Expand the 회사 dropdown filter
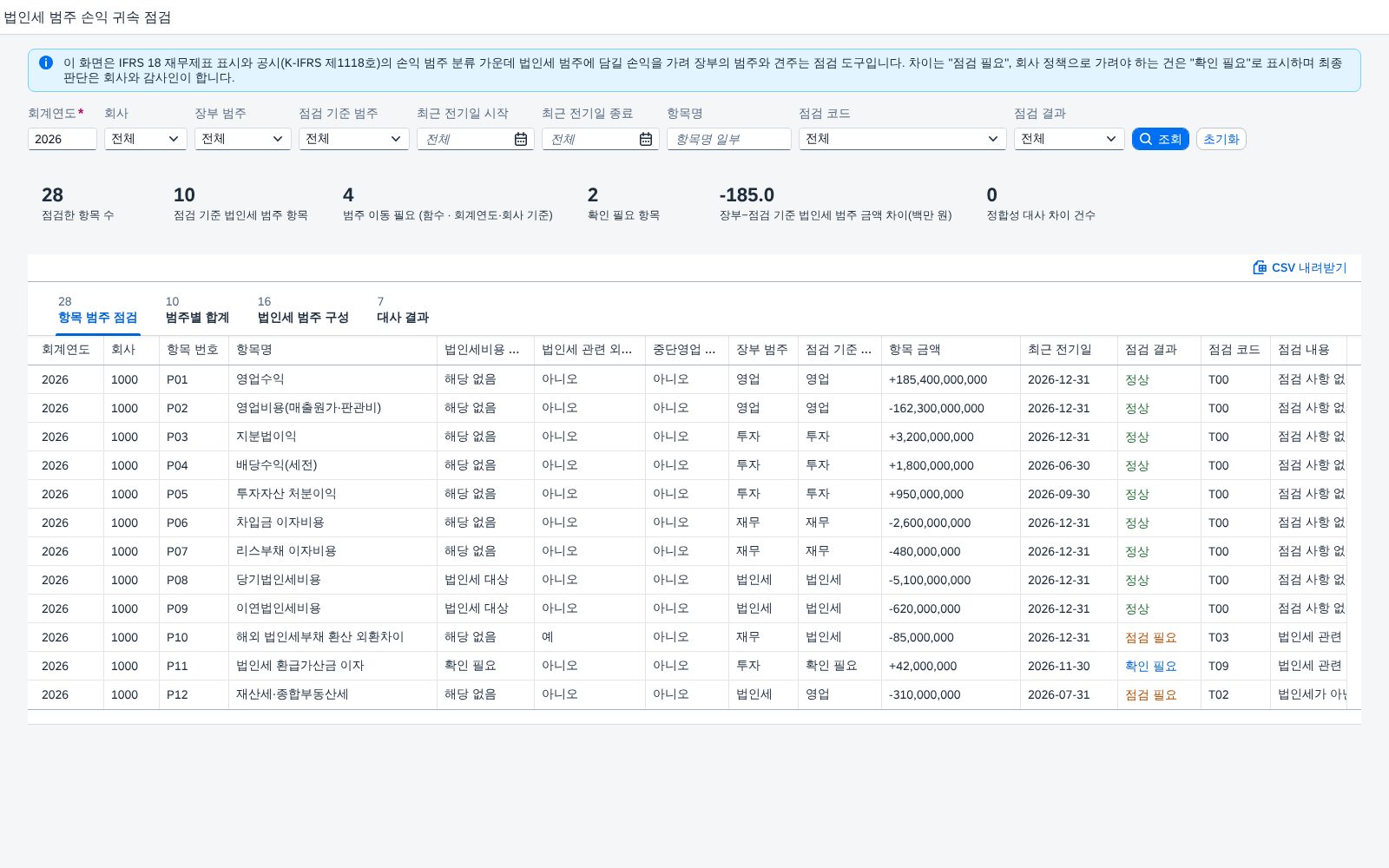 [145, 139]
